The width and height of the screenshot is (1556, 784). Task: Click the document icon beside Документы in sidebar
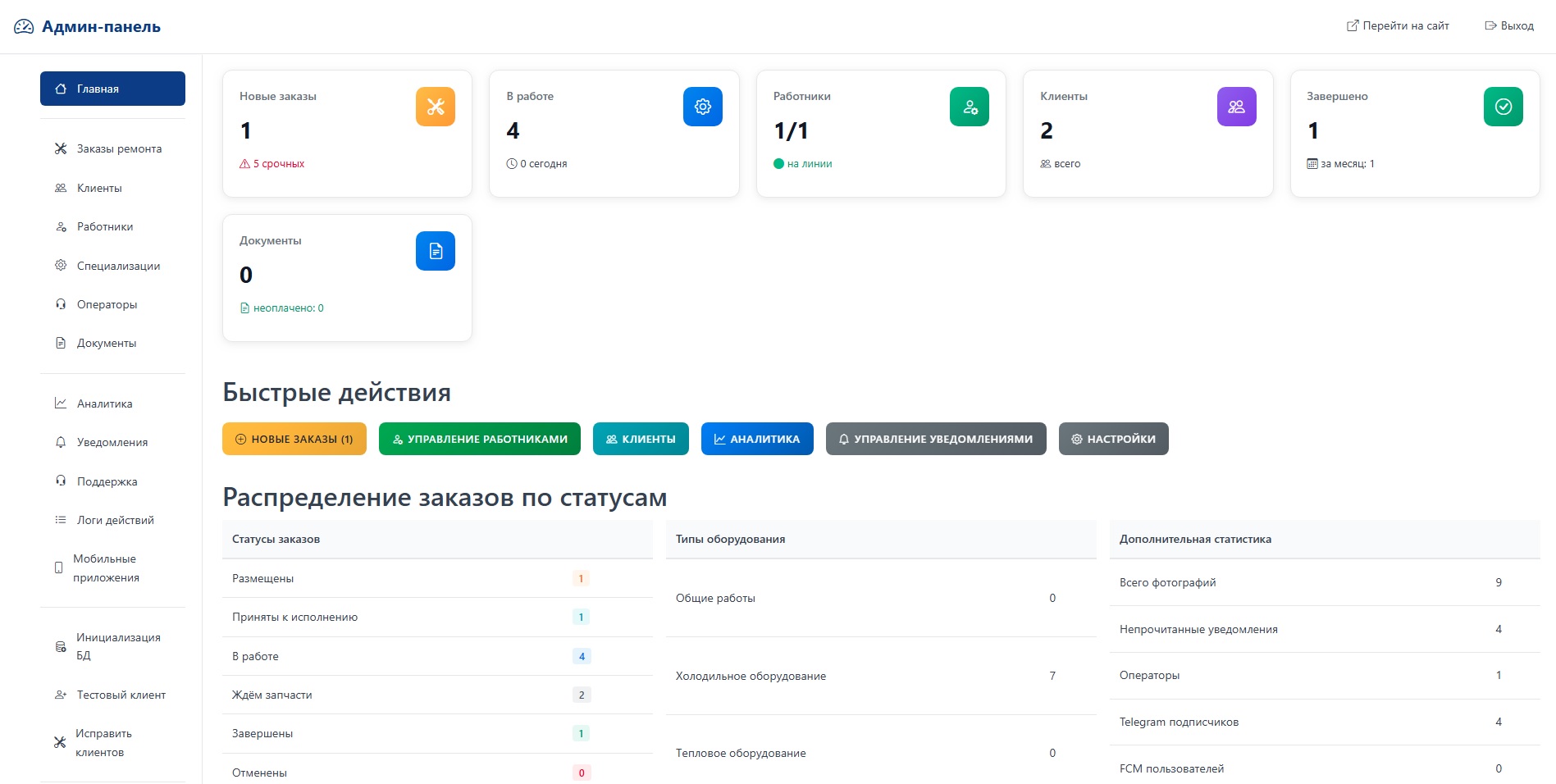coord(61,343)
